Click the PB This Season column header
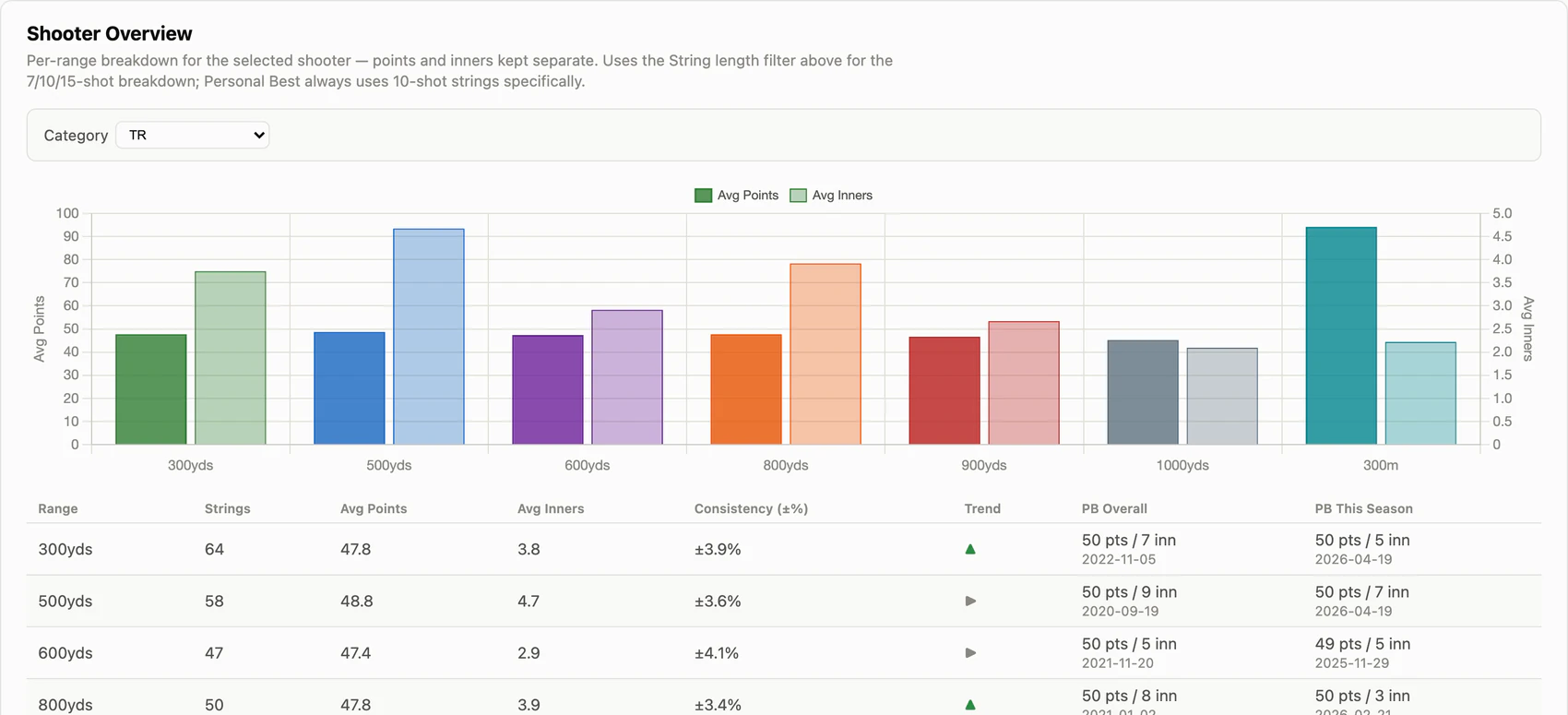Image resolution: width=1568 pixels, height=715 pixels. point(1363,508)
